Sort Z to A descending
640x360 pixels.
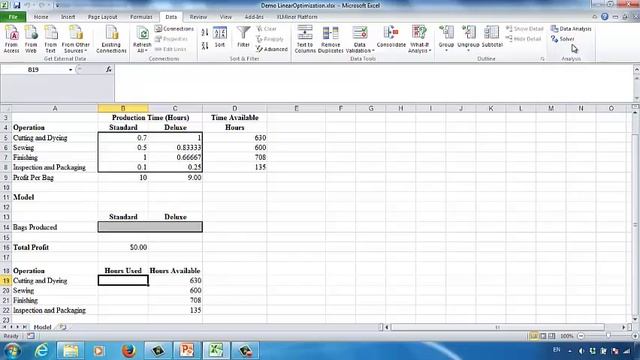pos(205,45)
